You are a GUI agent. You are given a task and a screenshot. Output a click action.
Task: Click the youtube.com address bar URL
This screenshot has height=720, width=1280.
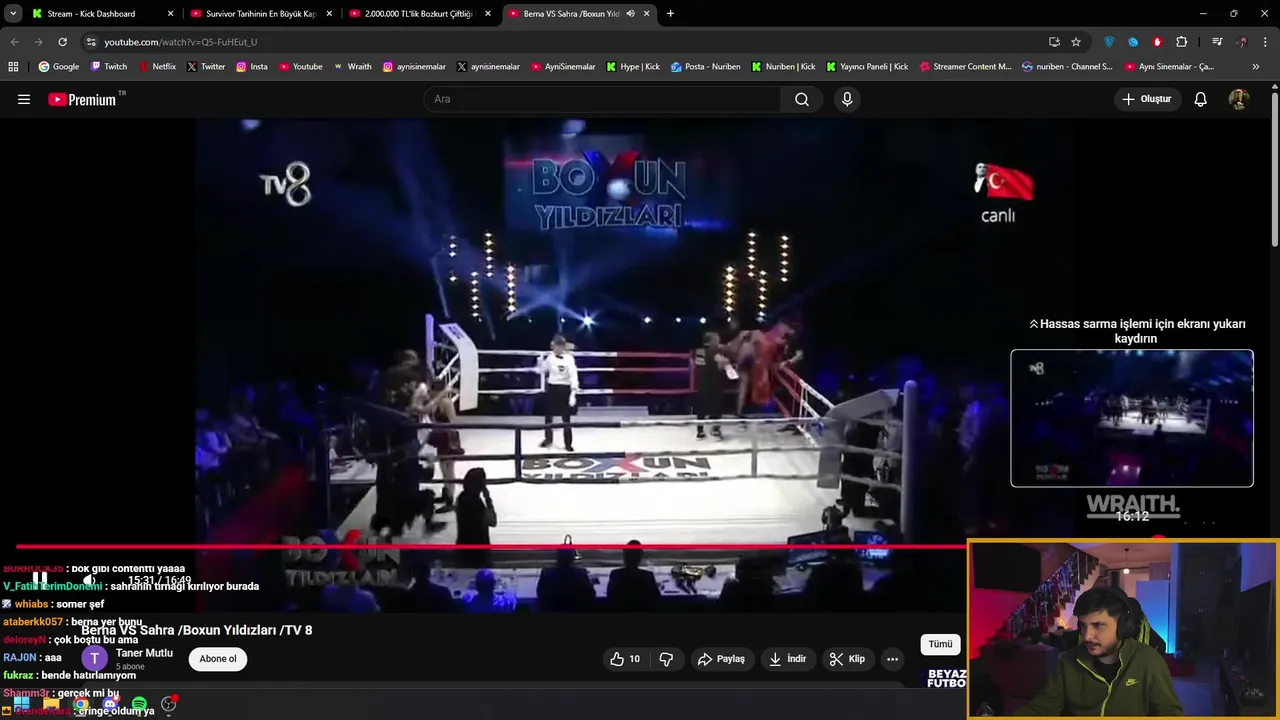[181, 42]
